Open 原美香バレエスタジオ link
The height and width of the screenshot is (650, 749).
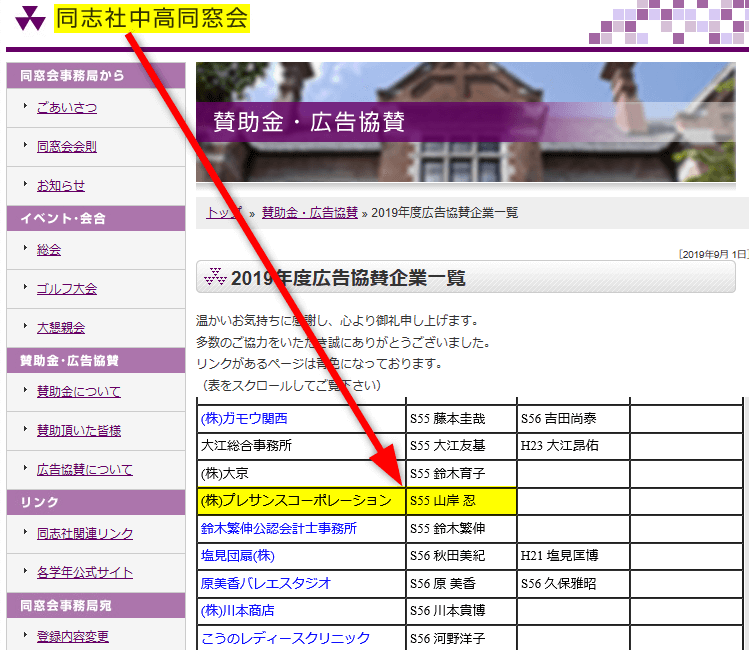click(x=266, y=584)
